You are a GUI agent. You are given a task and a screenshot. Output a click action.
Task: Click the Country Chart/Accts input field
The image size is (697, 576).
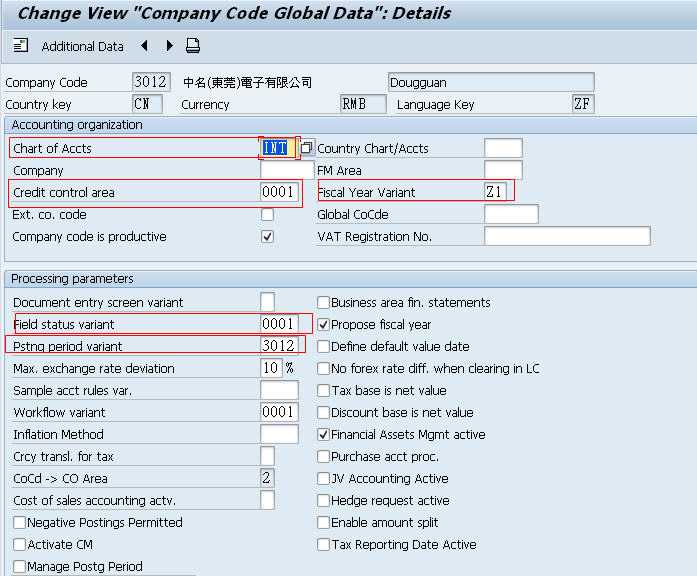click(x=503, y=148)
